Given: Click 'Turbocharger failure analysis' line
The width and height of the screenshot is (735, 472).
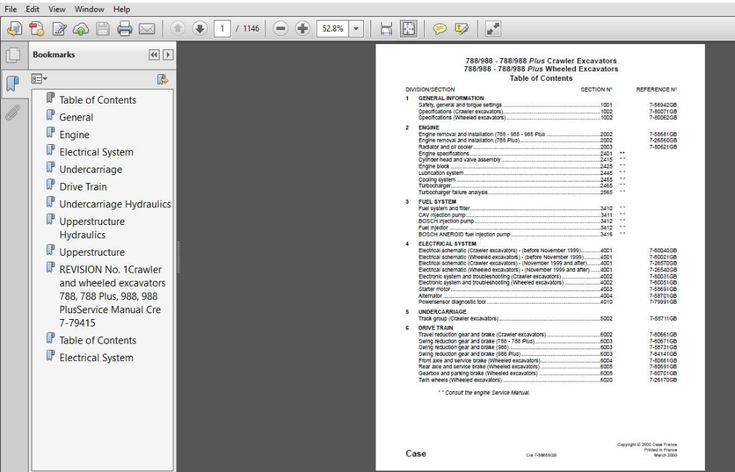Looking at the screenshot, I should (453, 192).
